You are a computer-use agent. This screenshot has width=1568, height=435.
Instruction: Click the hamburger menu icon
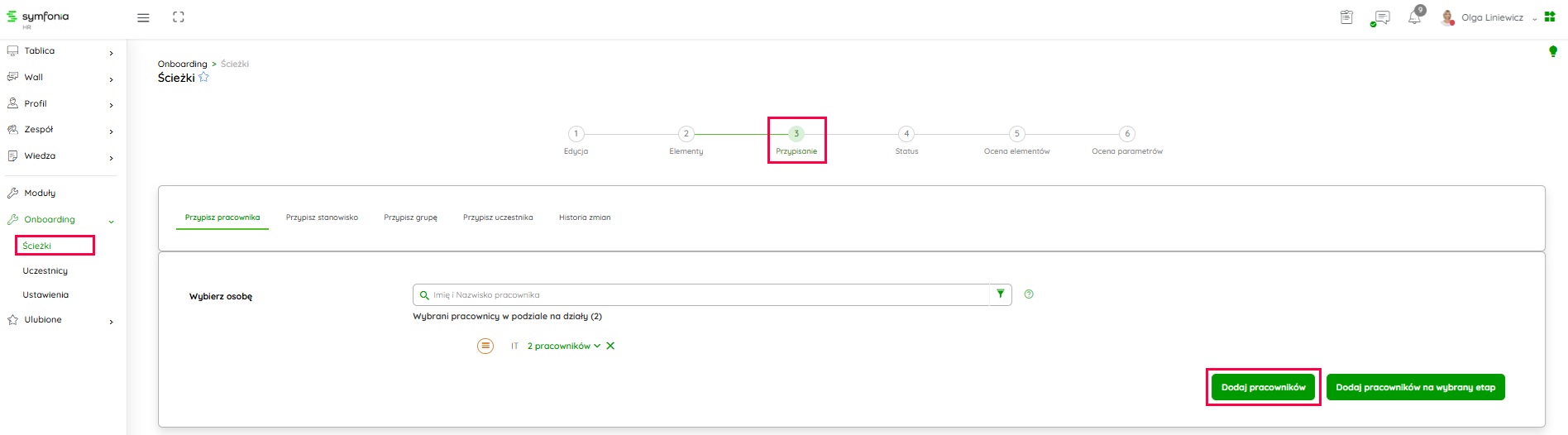click(143, 17)
